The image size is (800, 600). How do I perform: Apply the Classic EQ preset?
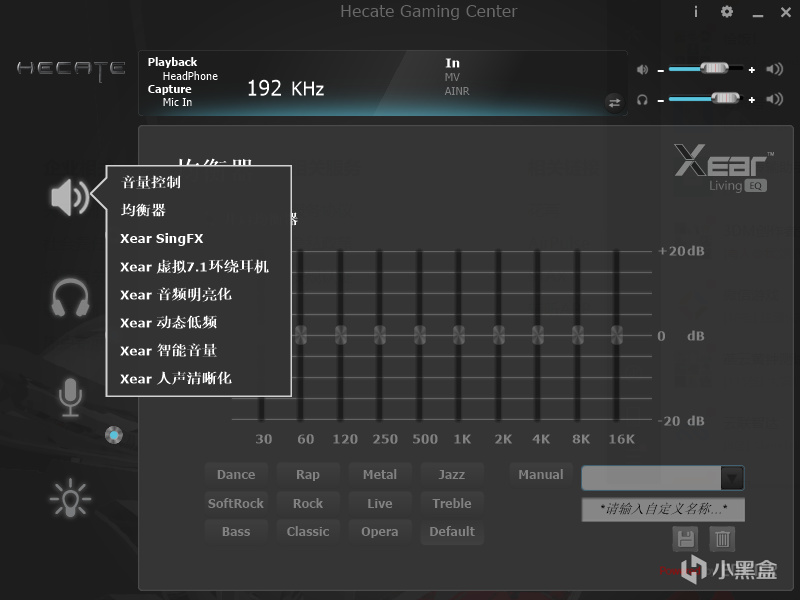pyautogui.click(x=308, y=532)
